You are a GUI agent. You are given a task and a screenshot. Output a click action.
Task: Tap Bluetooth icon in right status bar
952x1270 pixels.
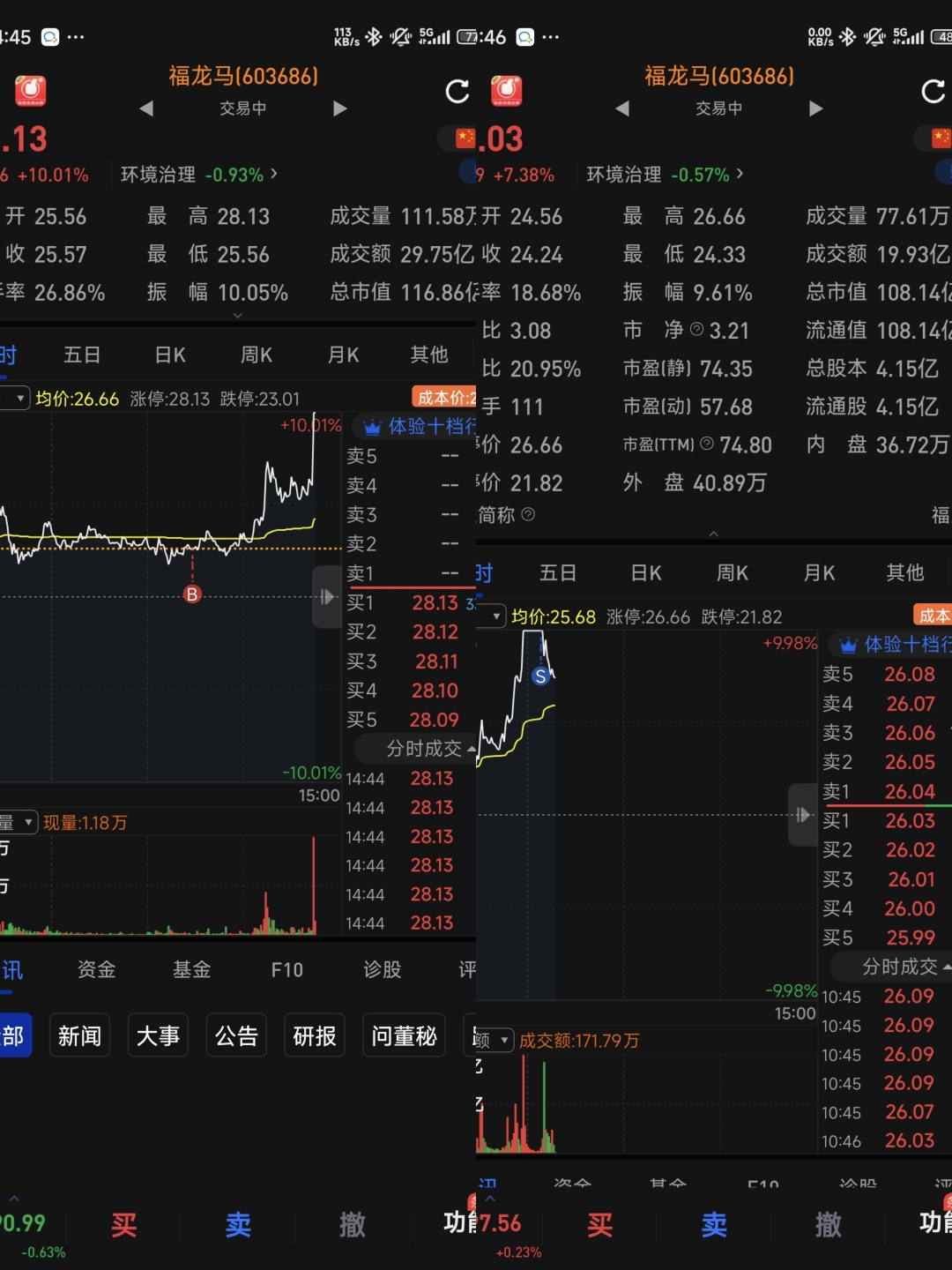(848, 36)
